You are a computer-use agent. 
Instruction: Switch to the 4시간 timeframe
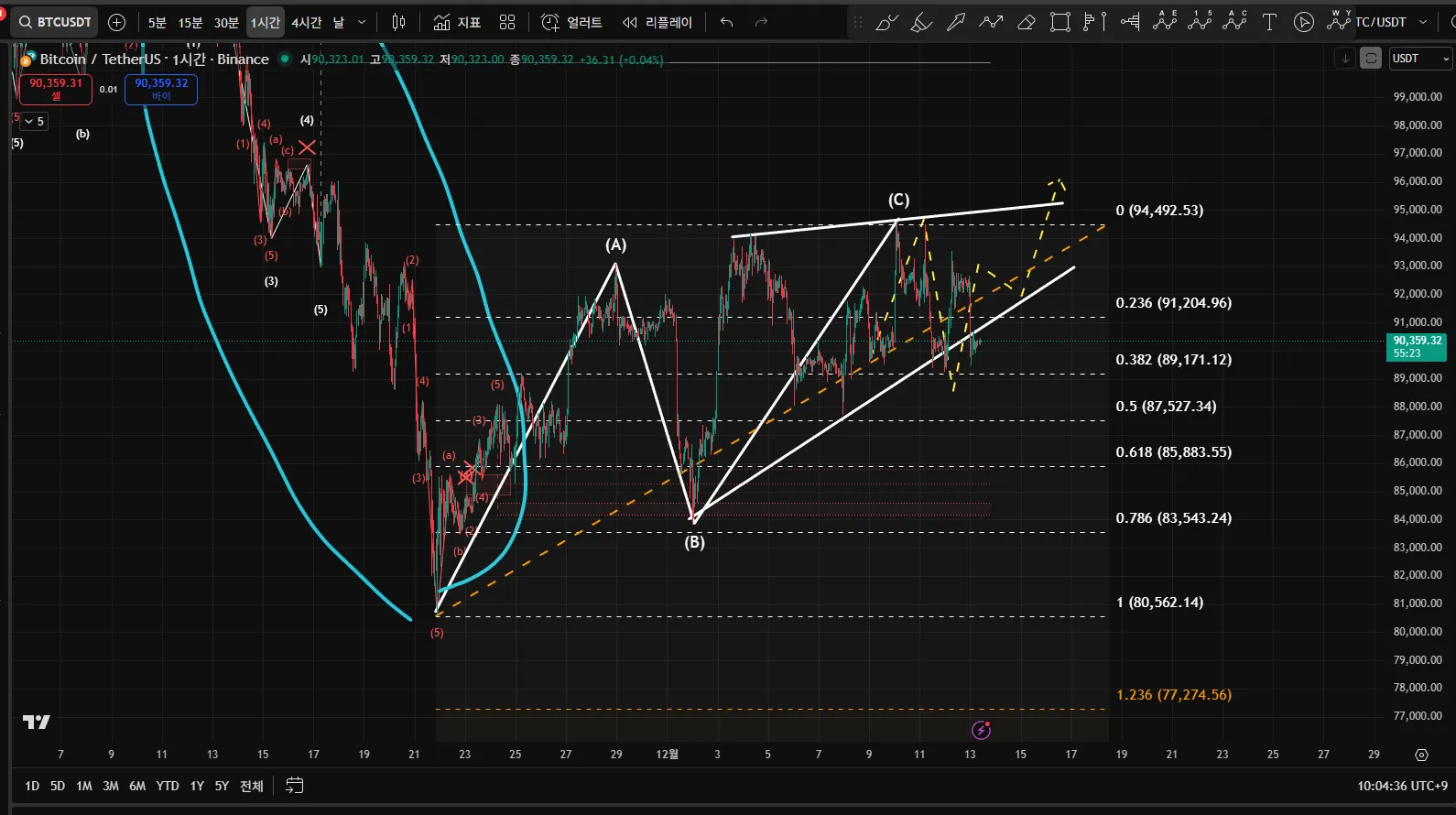click(307, 22)
